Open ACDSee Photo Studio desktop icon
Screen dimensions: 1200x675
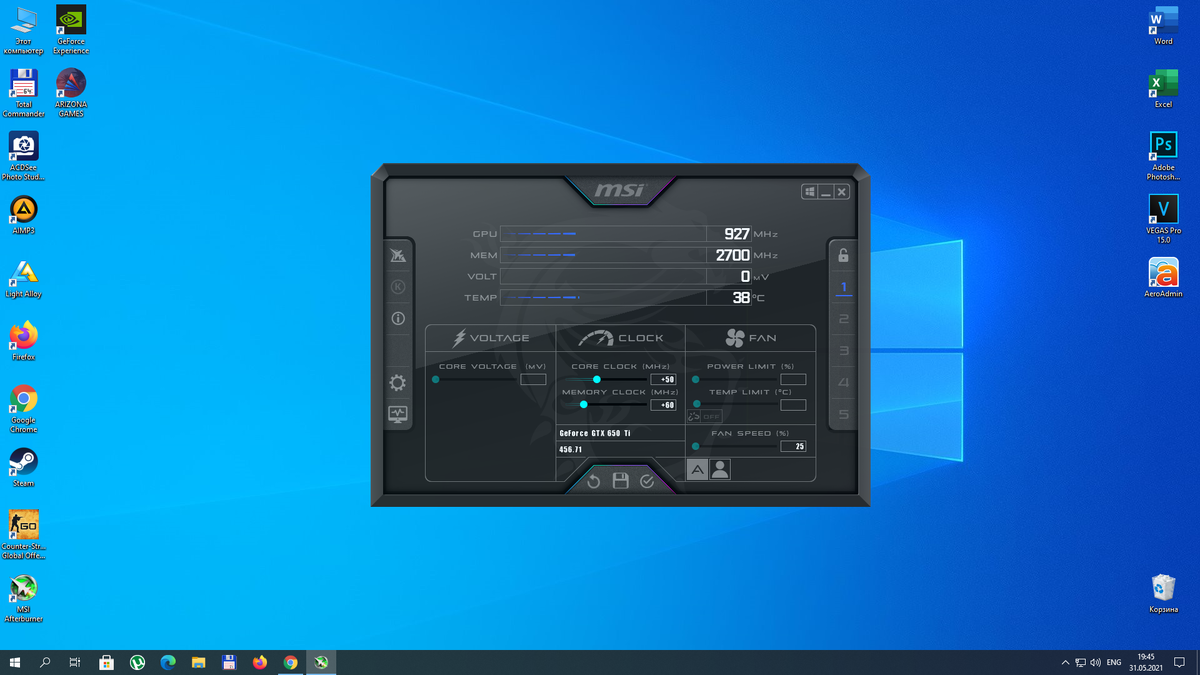[24, 156]
